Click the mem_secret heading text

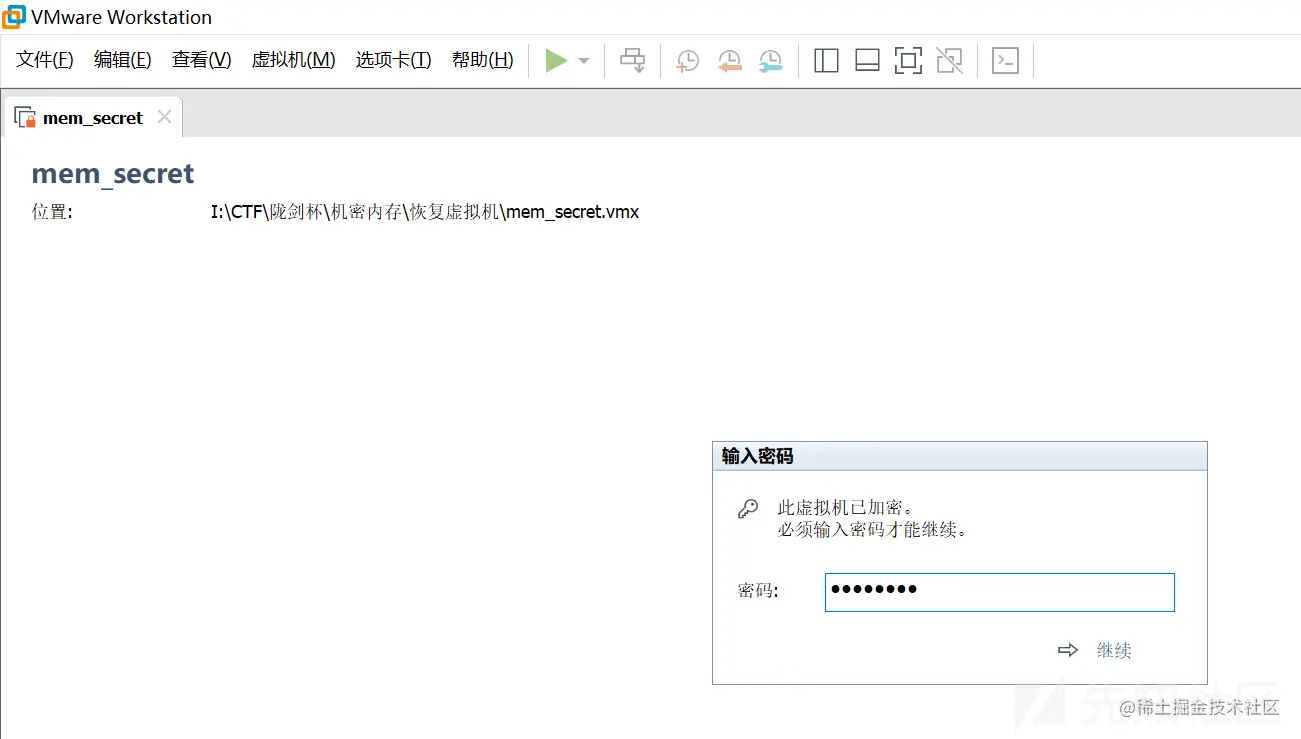(113, 173)
